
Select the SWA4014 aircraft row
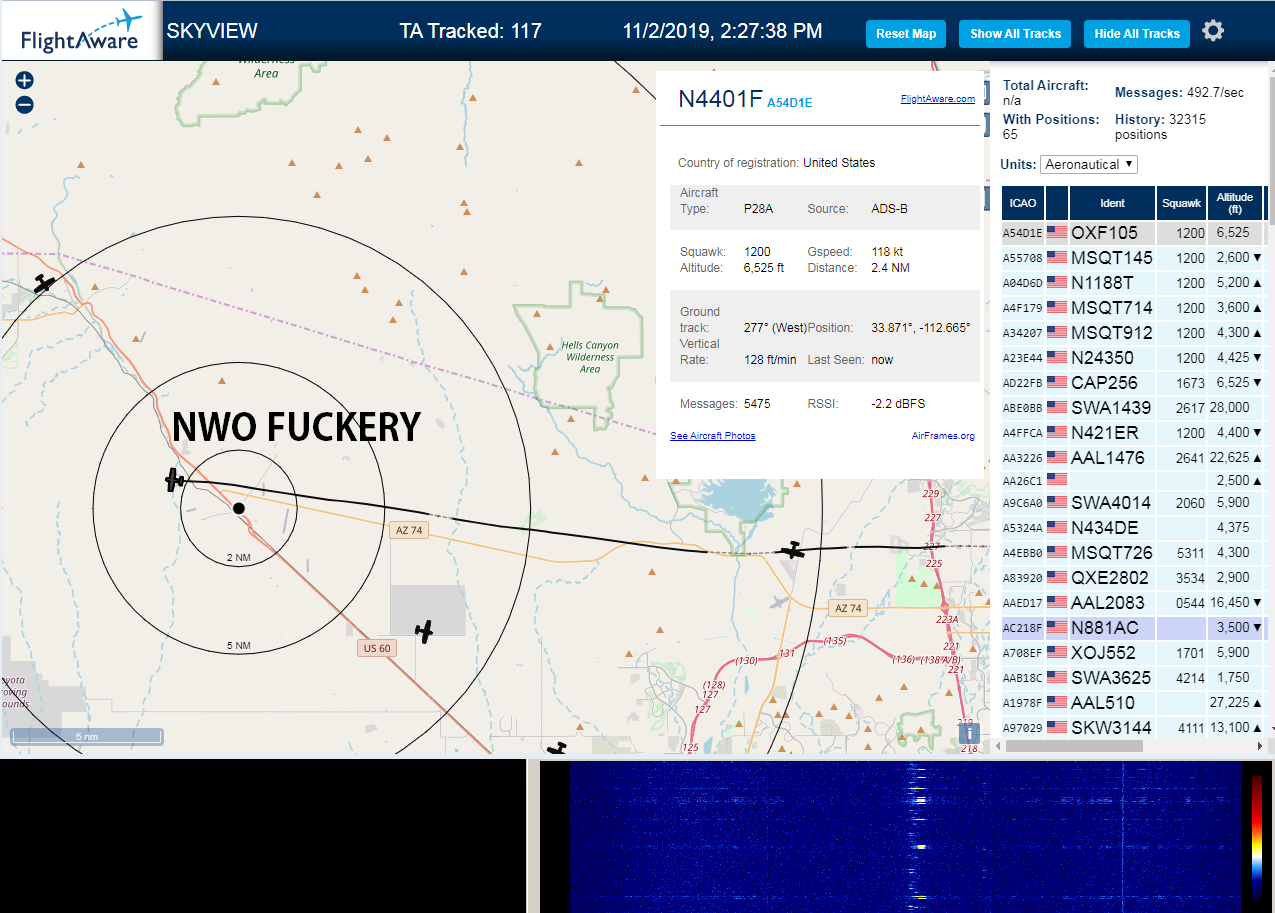(1134, 503)
